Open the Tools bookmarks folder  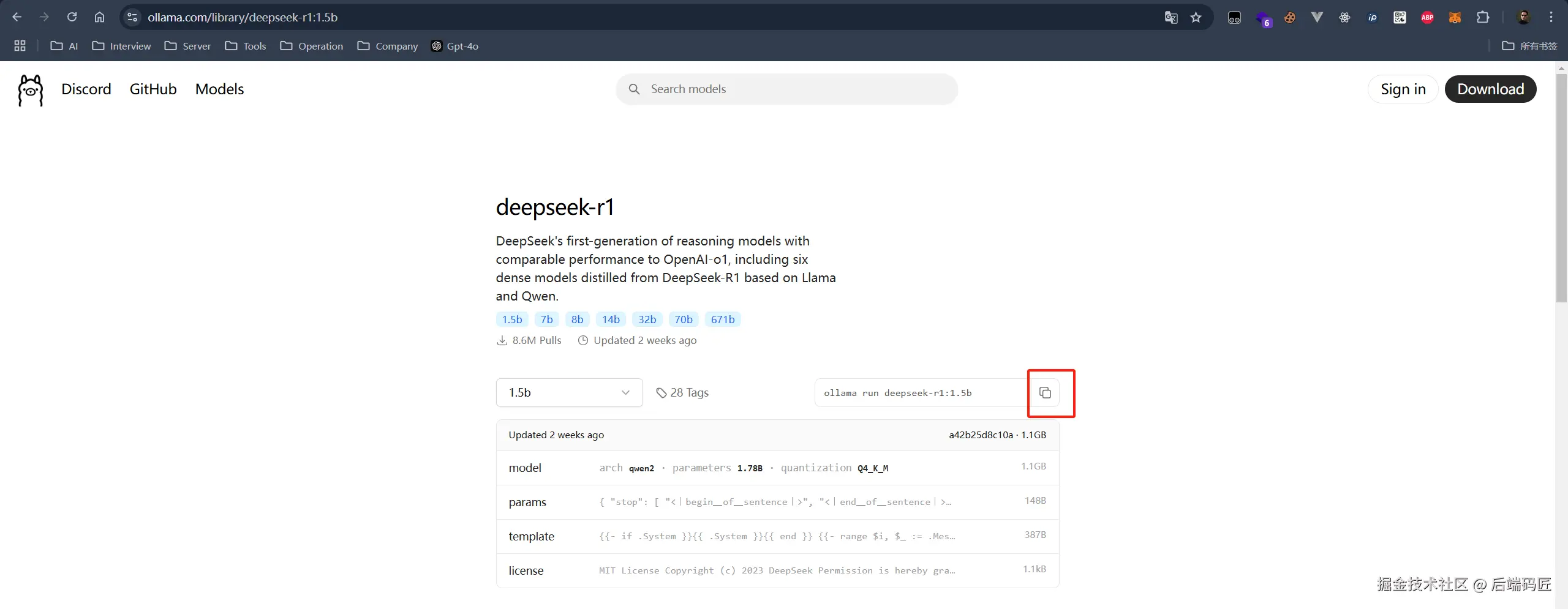[x=245, y=46]
